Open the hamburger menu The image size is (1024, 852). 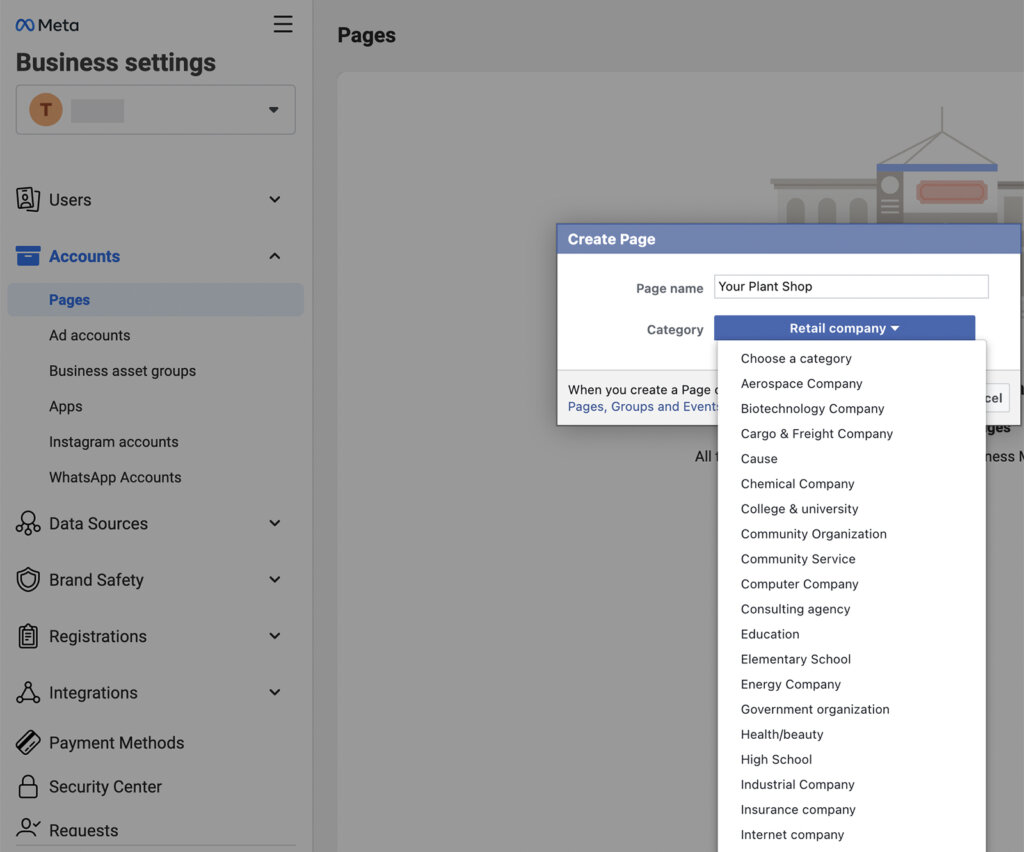(283, 24)
